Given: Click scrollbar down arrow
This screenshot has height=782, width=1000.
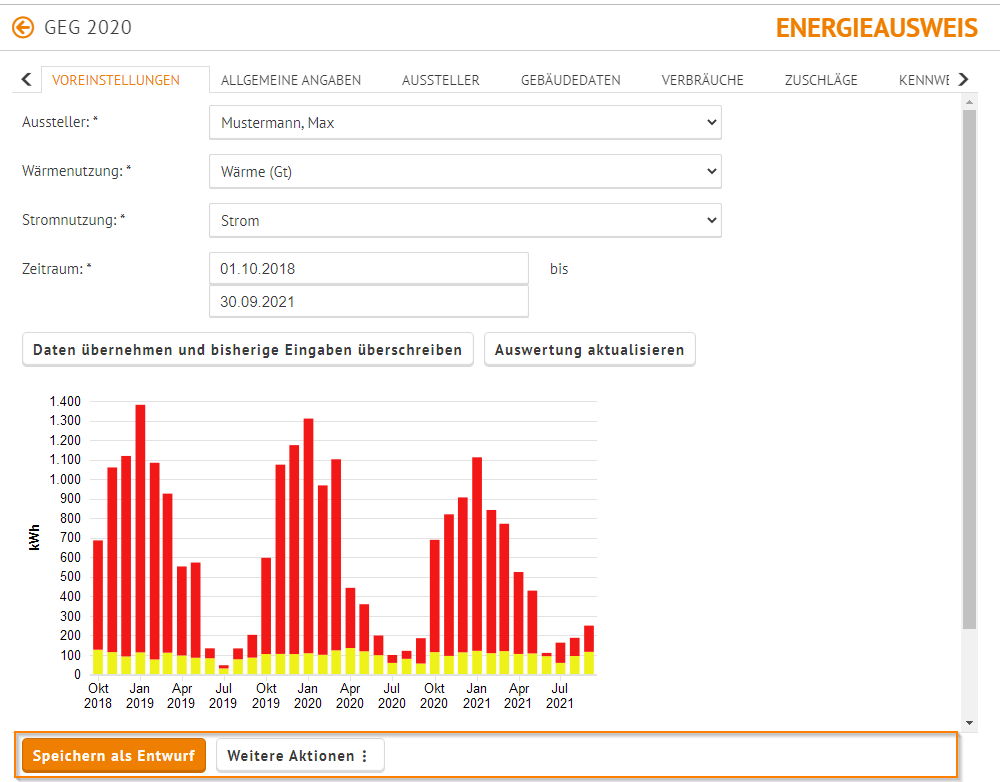Looking at the screenshot, I should [969, 723].
